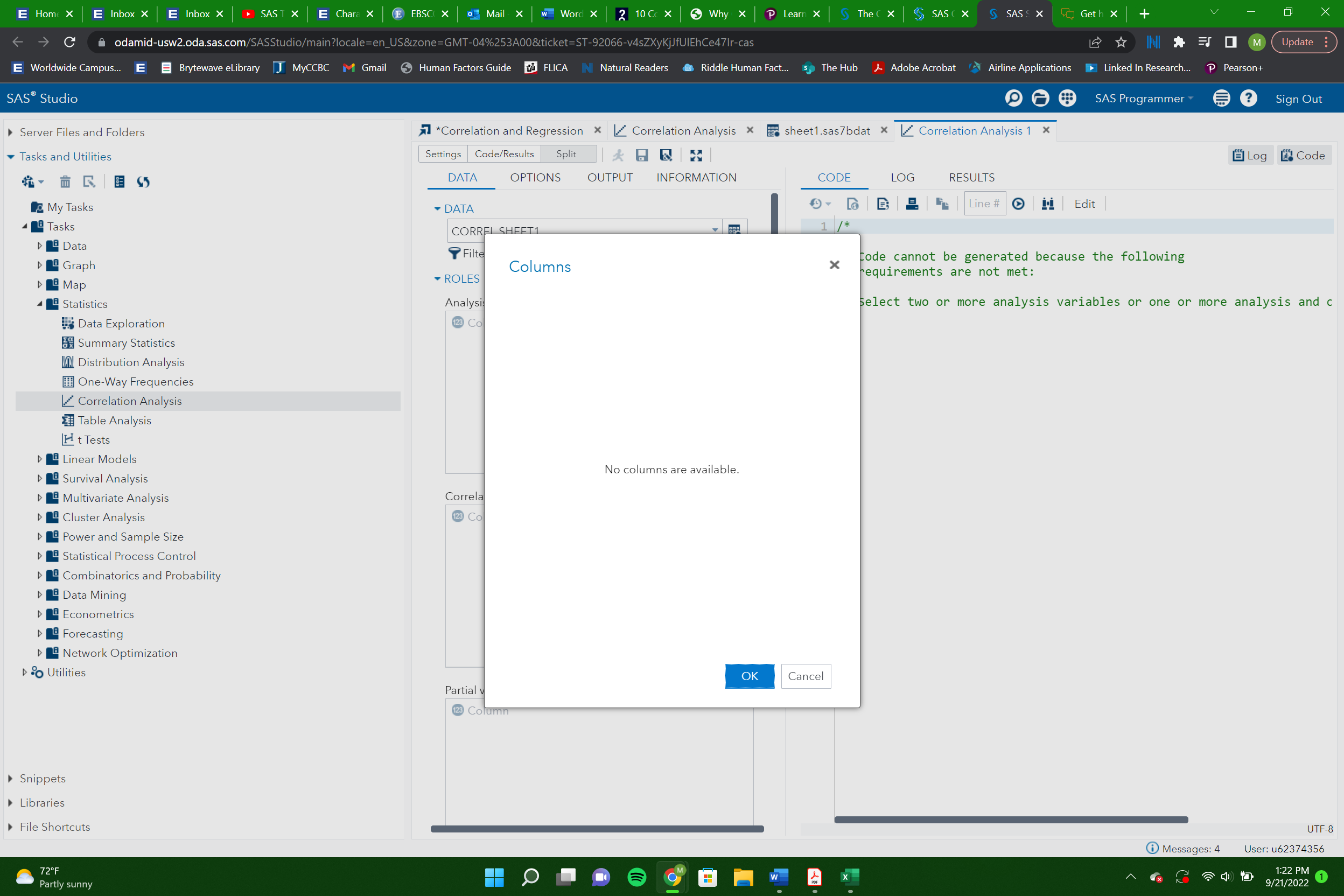Click OK in the Columns dialog
Screen dimensions: 1344x896
(x=749, y=676)
